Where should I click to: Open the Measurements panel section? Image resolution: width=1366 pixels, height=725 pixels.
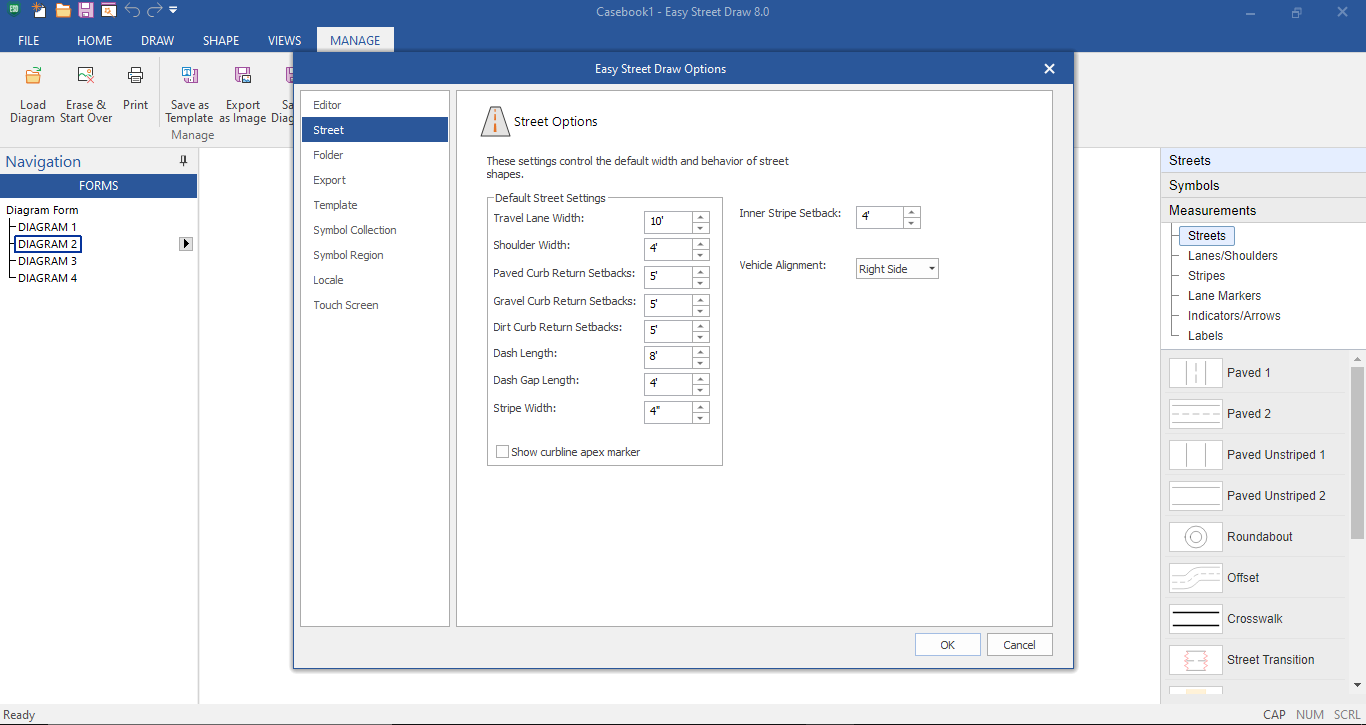point(1263,210)
